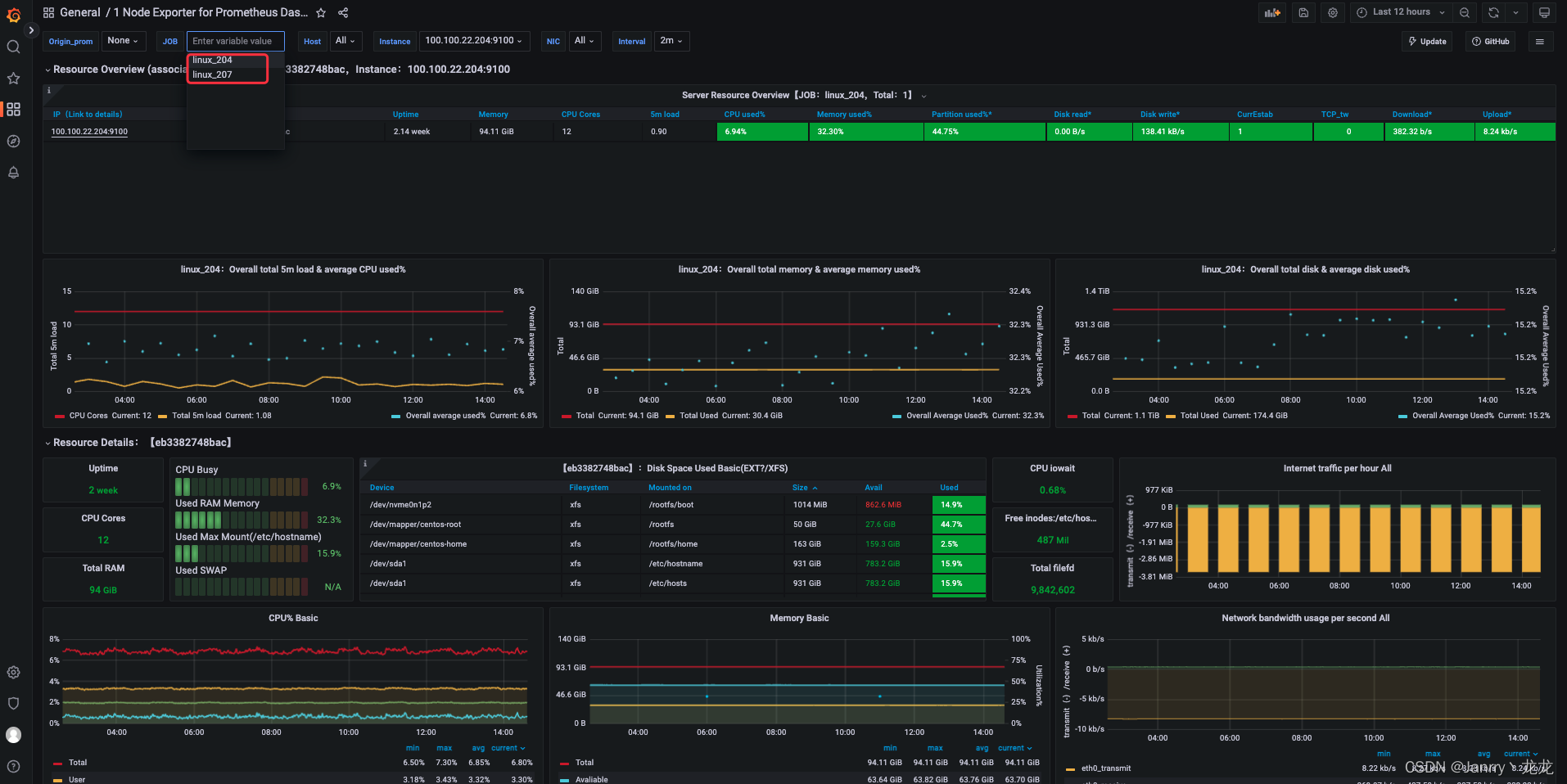Mark dashboard as favorite with star

[321, 12]
